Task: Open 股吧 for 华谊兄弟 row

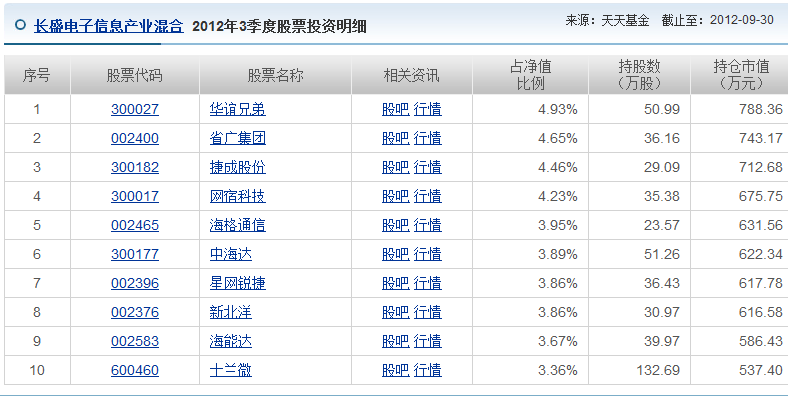Action: coord(396,109)
